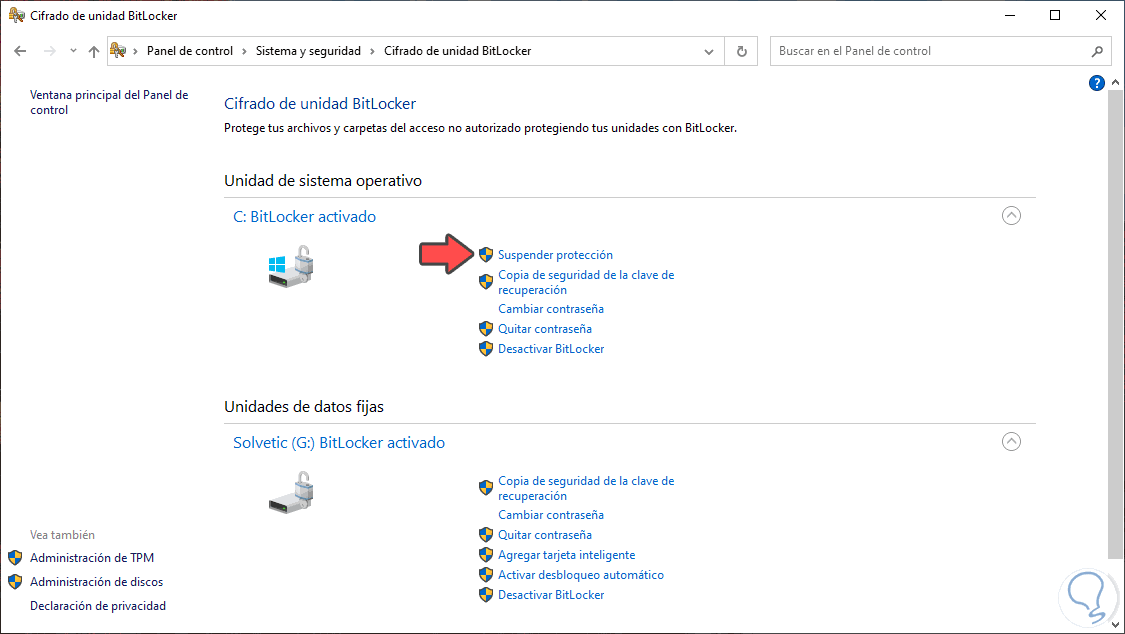
Task: Click the scrollbar up arrow
Action: pos(1115,82)
